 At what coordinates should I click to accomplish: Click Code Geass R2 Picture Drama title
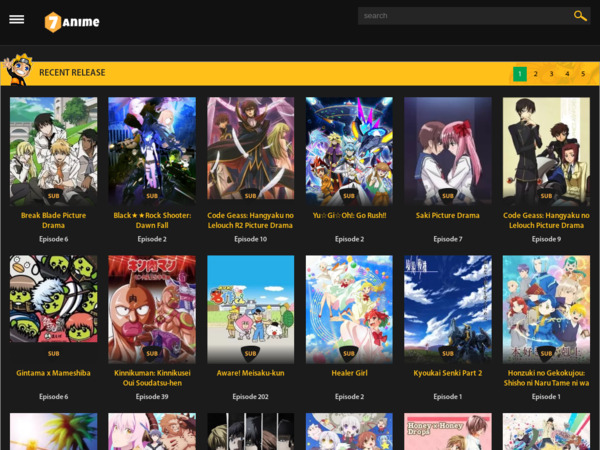pyautogui.click(x=251, y=220)
